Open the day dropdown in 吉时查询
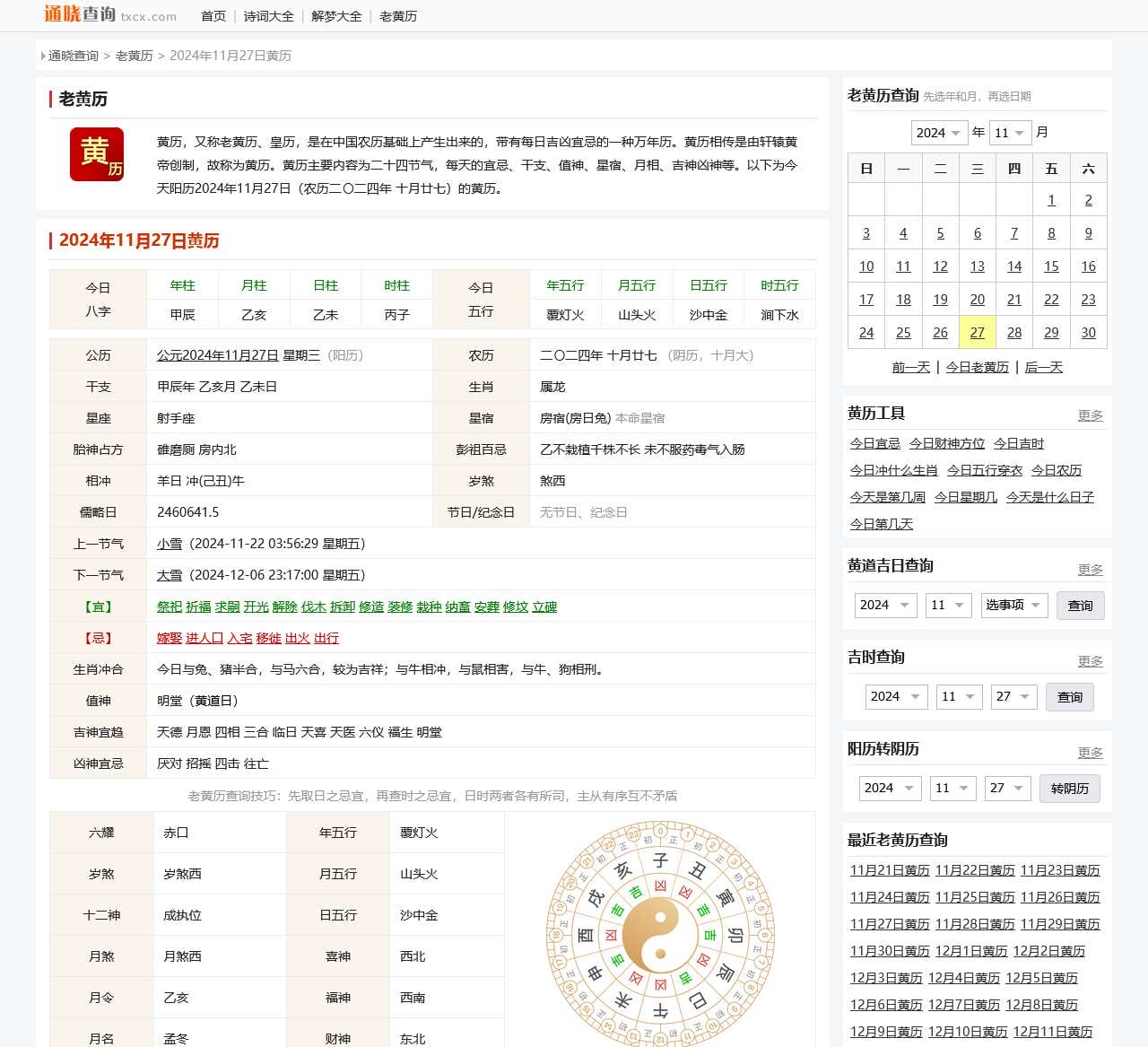Image resolution: width=1148 pixels, height=1047 pixels. (x=1013, y=696)
